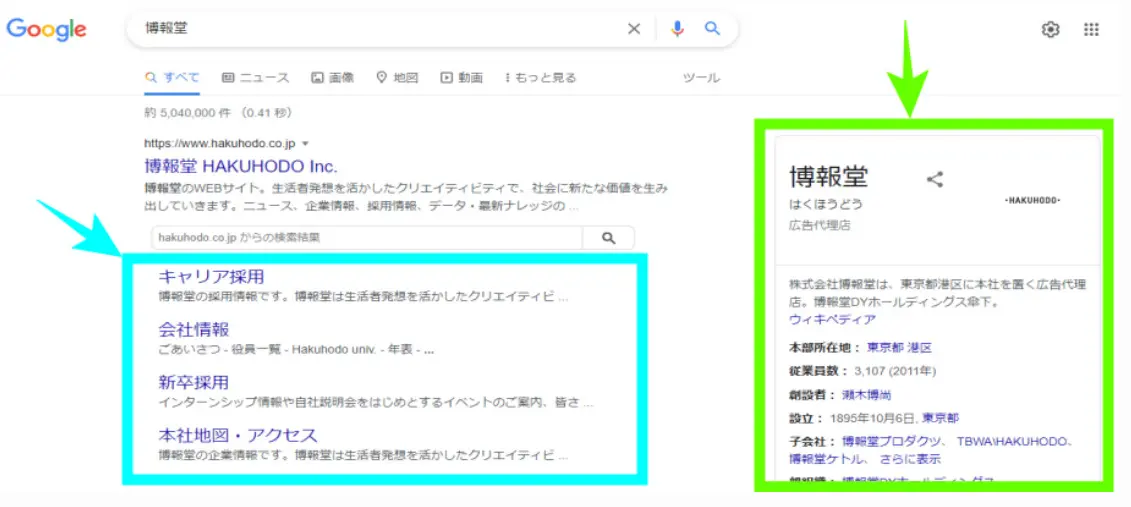This screenshot has height=507, width=1131.
Task: Open the ツール options
Action: tap(700, 78)
